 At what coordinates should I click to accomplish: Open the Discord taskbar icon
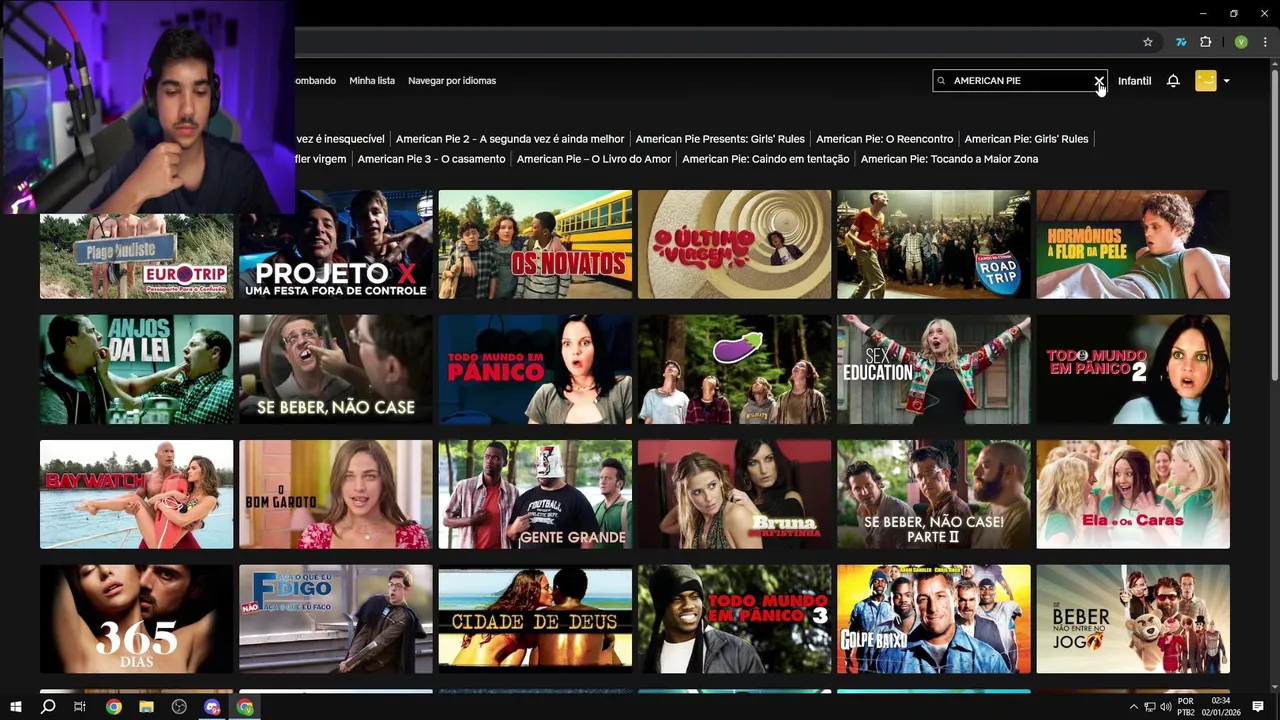click(212, 707)
